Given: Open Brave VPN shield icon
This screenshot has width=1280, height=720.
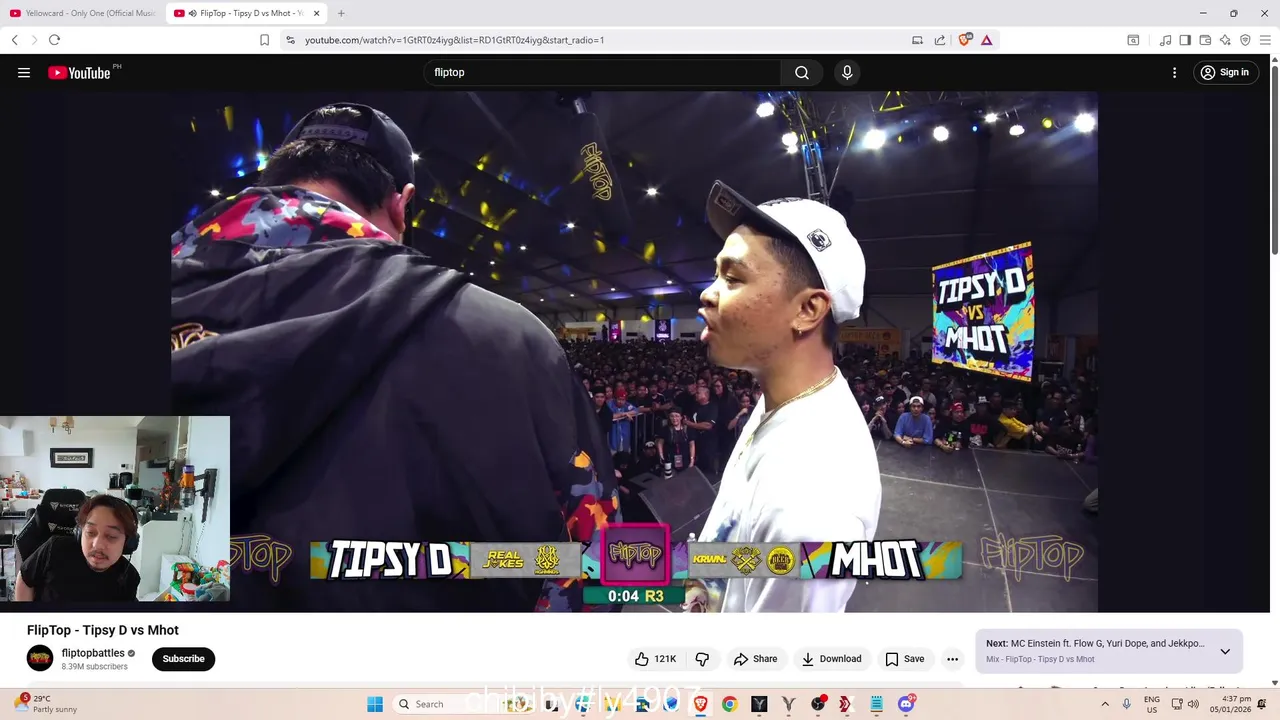Looking at the screenshot, I should (1245, 40).
